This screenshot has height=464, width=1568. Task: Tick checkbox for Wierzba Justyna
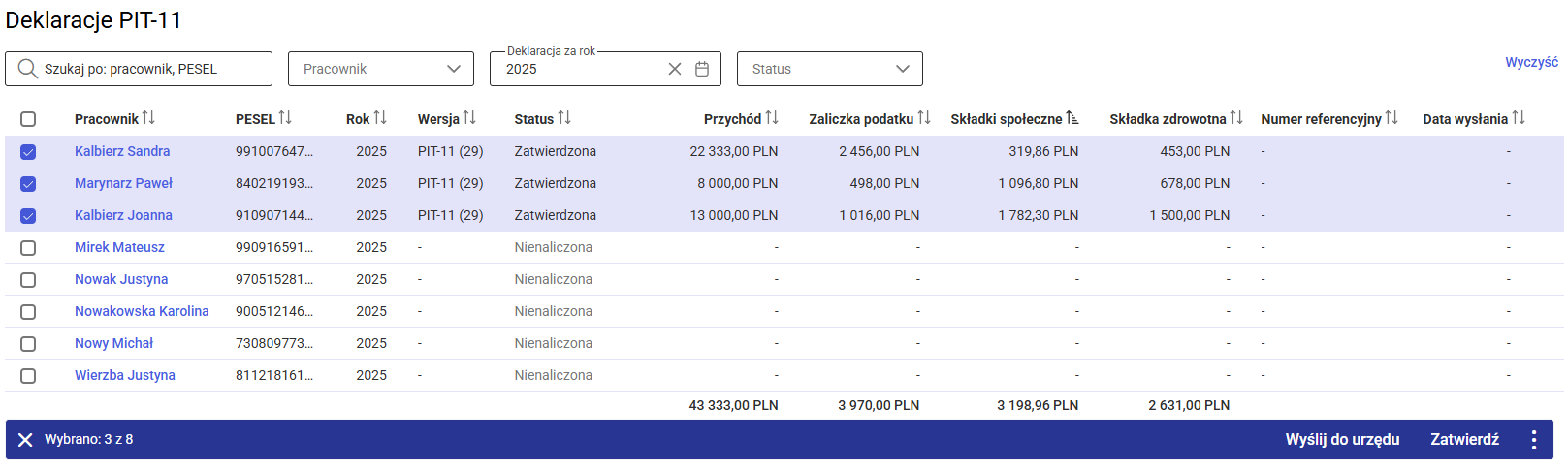coord(28,376)
